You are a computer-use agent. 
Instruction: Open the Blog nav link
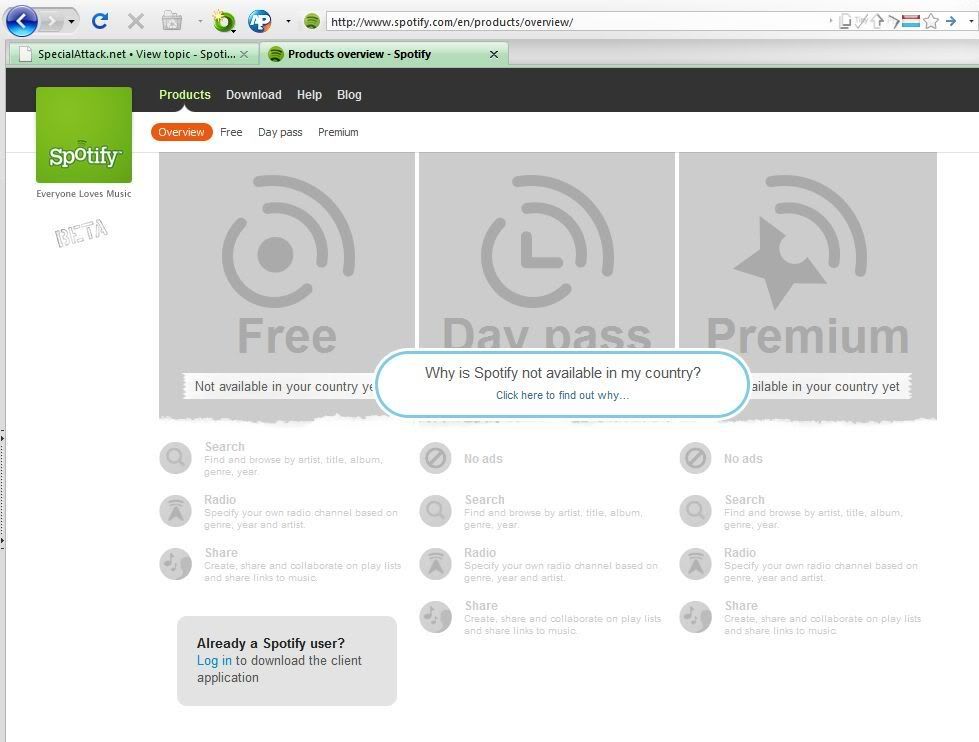pyautogui.click(x=349, y=95)
